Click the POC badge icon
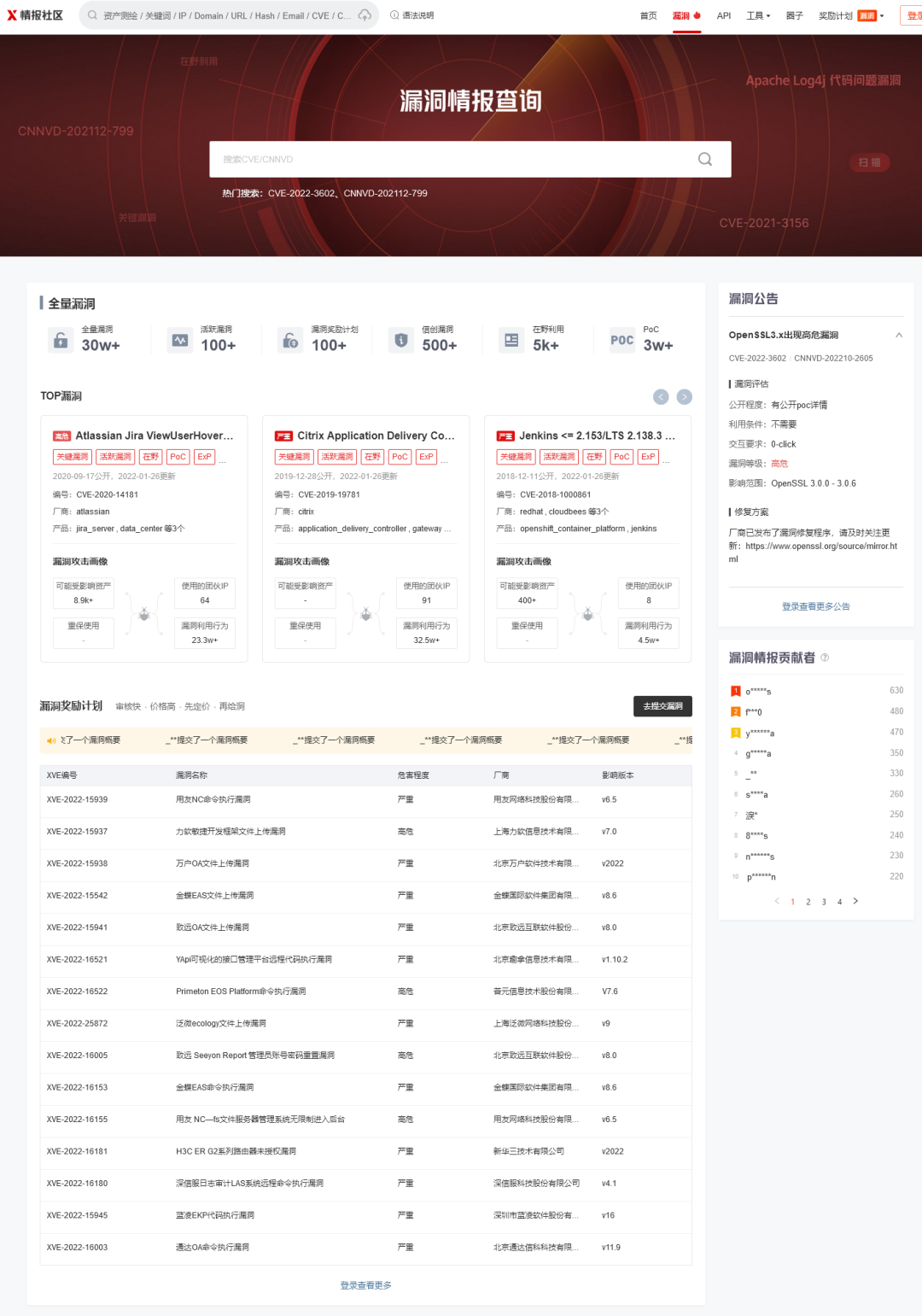 click(622, 340)
